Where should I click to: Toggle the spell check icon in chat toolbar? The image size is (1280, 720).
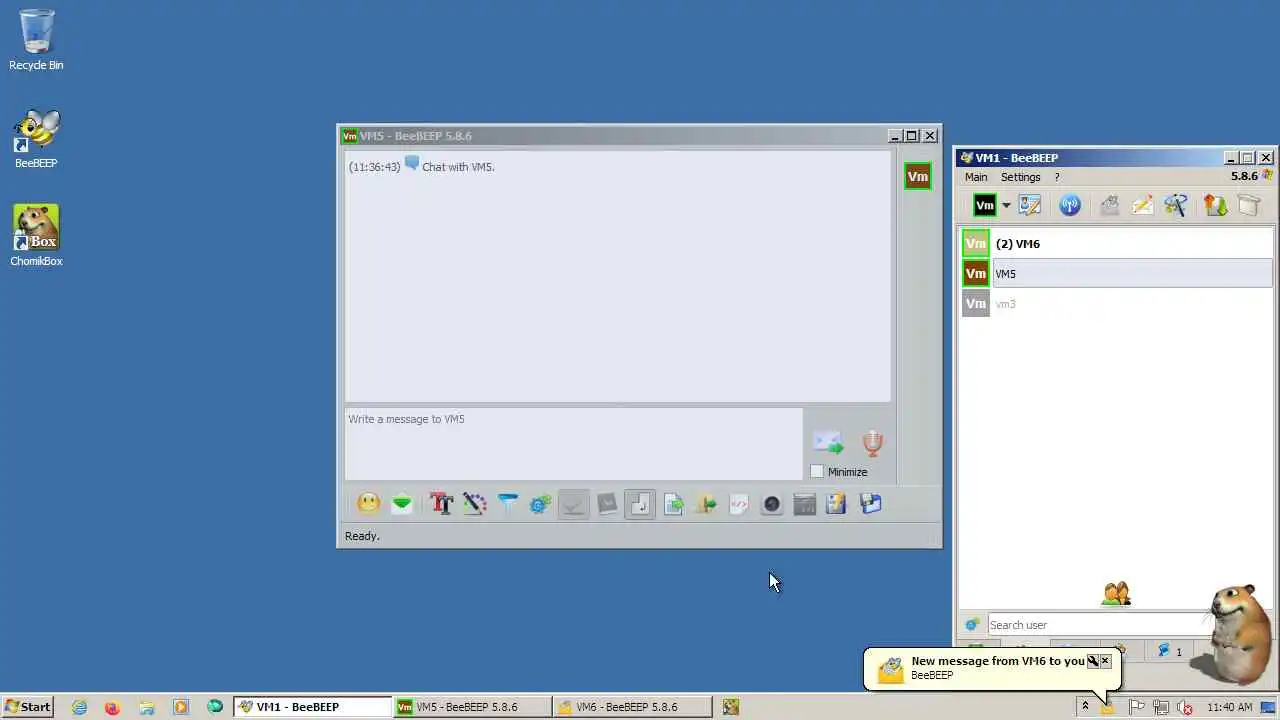pyautogui.click(x=573, y=504)
